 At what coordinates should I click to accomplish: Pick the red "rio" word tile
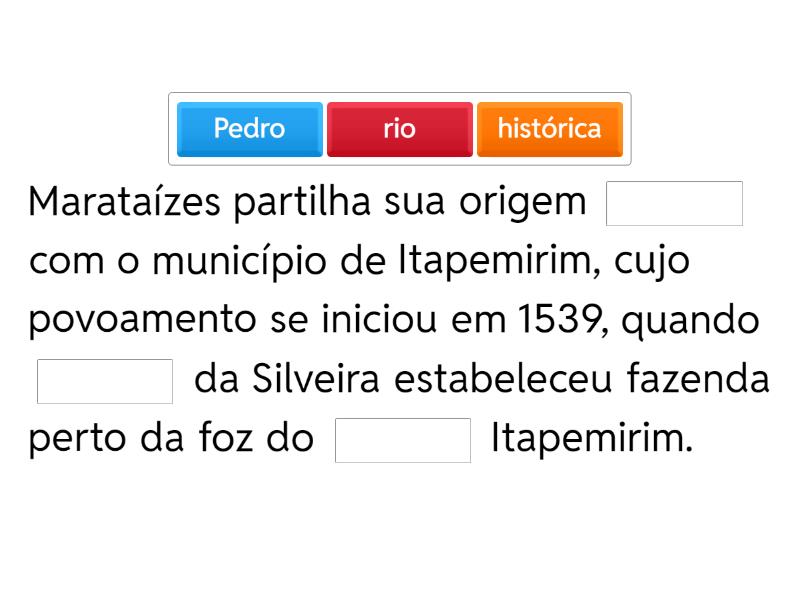399,129
